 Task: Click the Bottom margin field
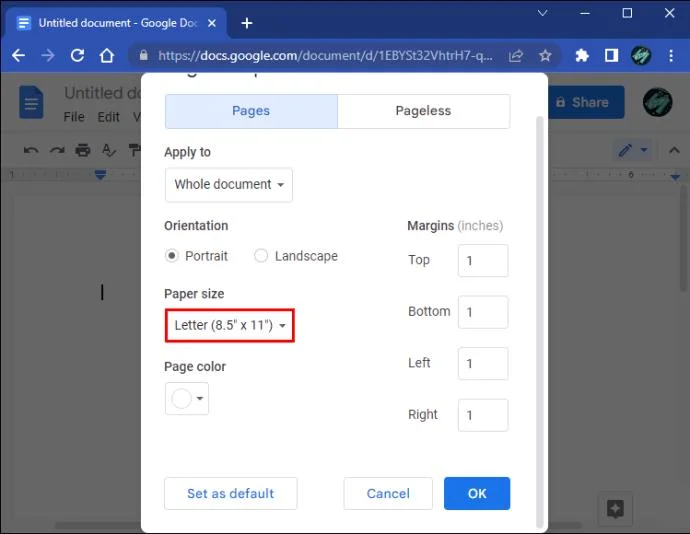pyautogui.click(x=483, y=312)
